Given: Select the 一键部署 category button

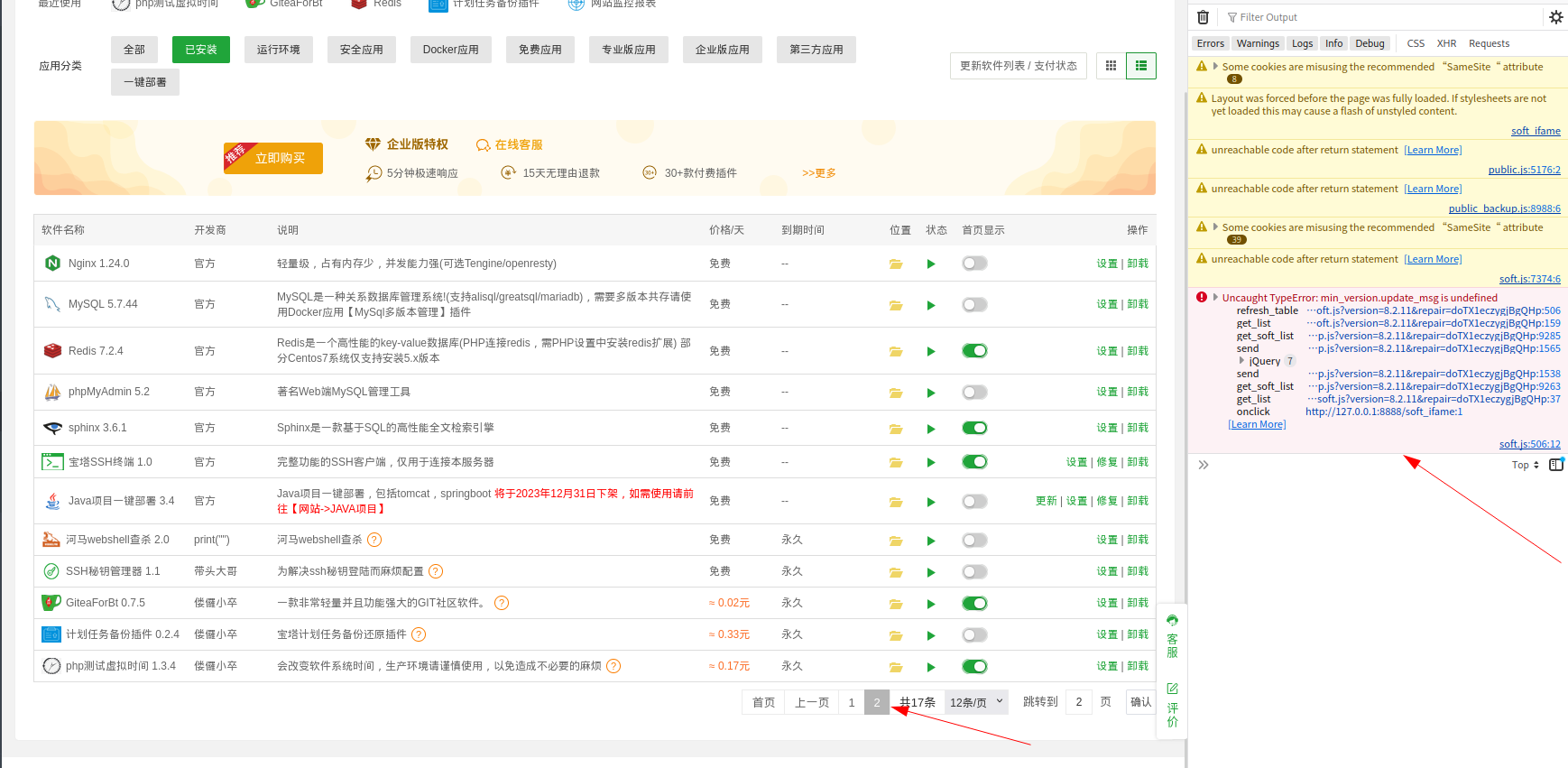Looking at the screenshot, I should pos(145,82).
